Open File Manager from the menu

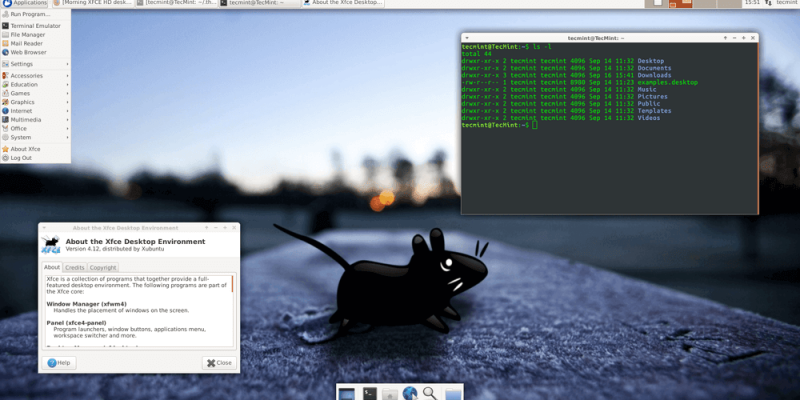pos(36,35)
